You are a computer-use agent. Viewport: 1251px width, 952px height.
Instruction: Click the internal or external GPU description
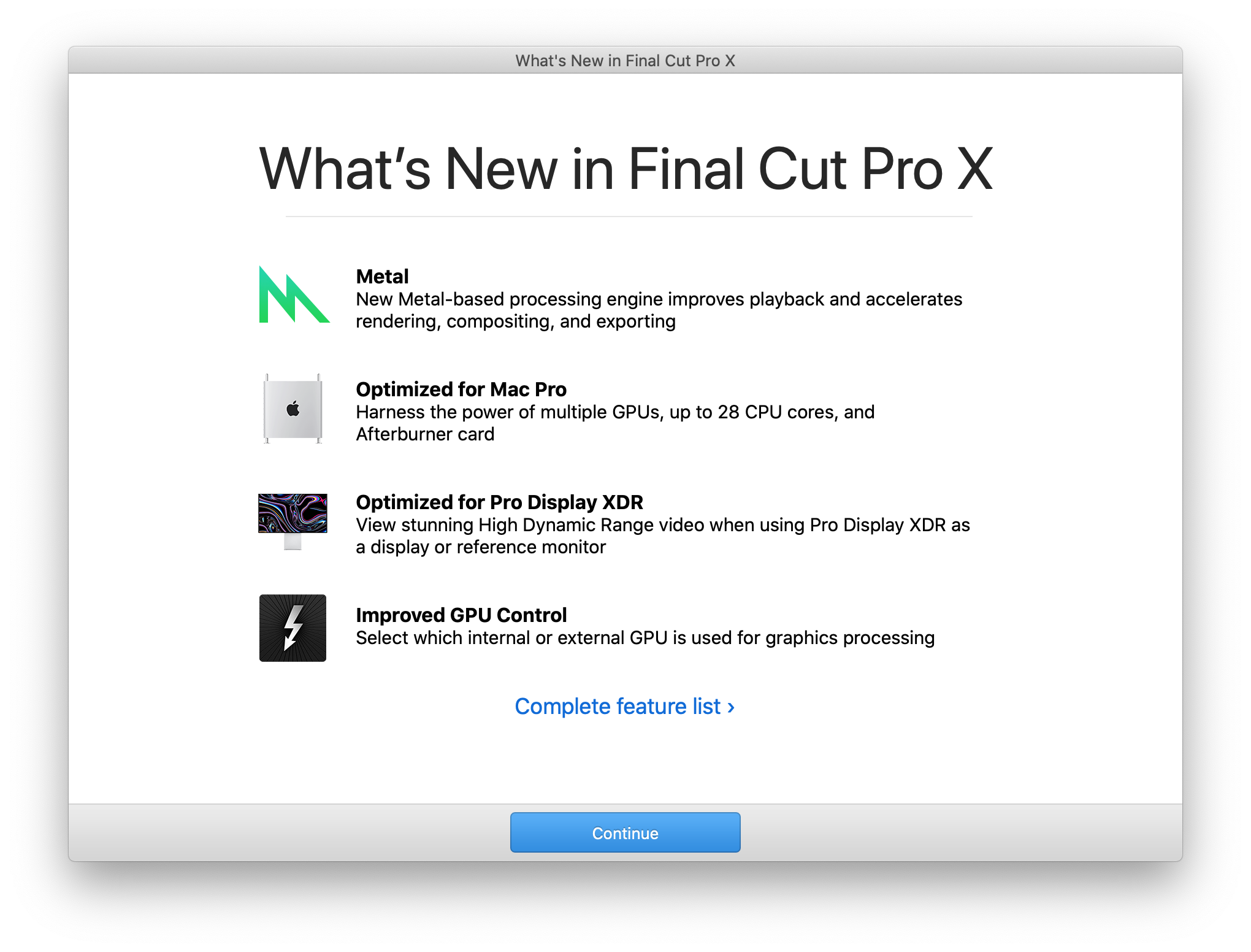645,638
